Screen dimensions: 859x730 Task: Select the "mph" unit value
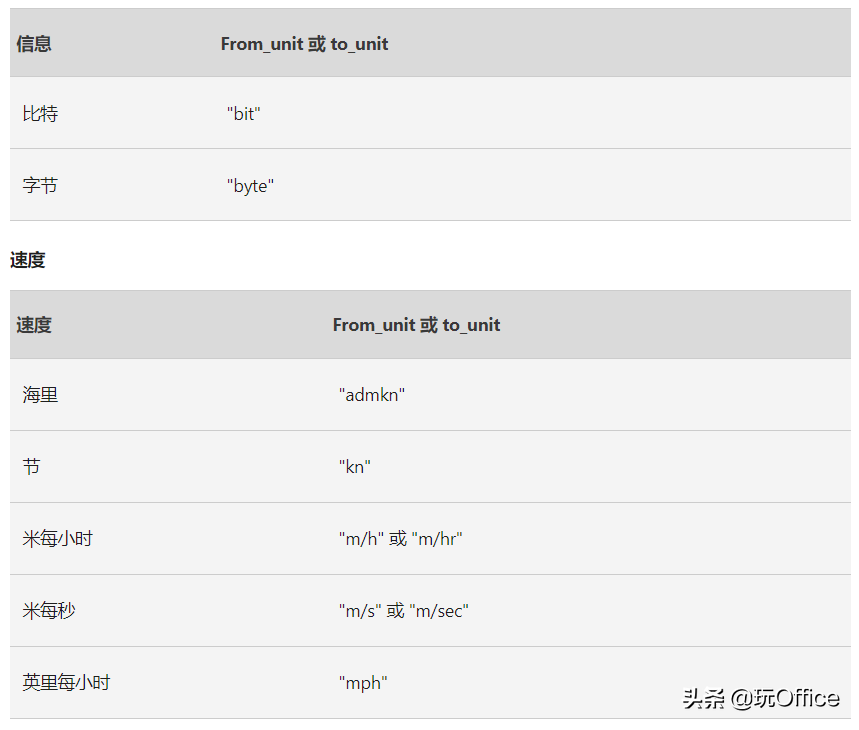click(363, 683)
